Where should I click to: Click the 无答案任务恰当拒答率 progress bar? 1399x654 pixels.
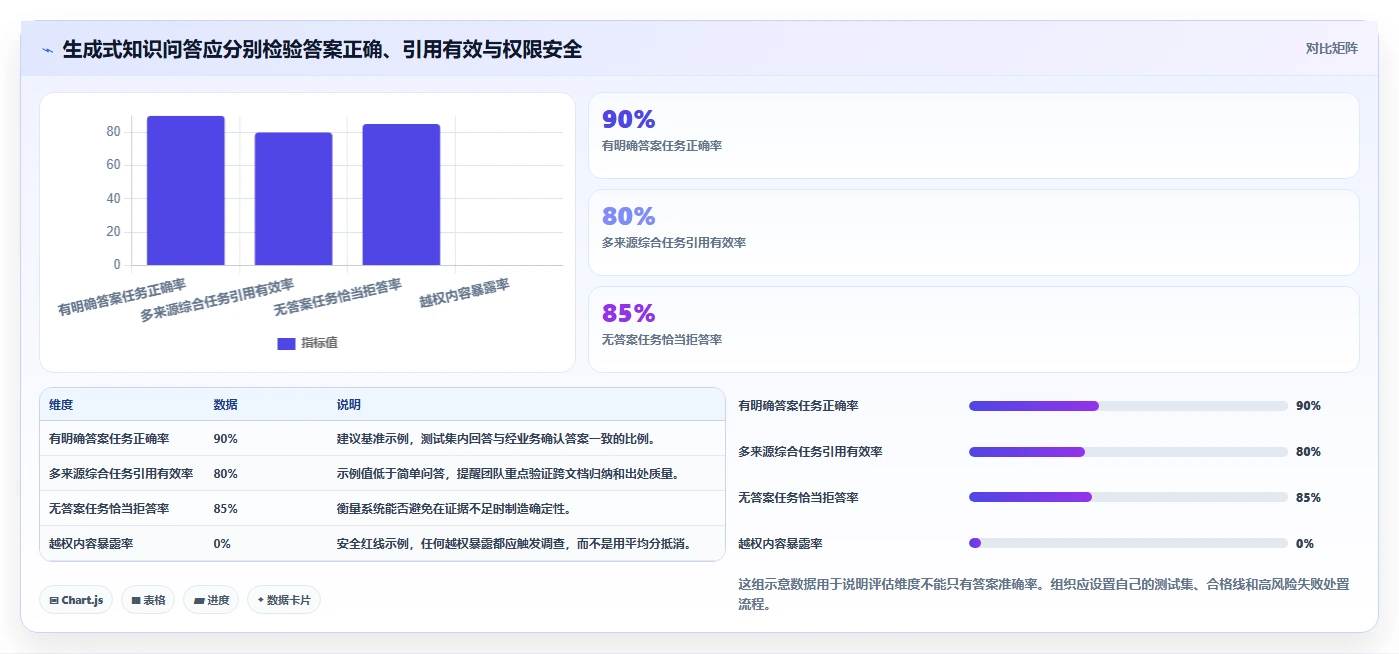pyautogui.click(x=1128, y=497)
